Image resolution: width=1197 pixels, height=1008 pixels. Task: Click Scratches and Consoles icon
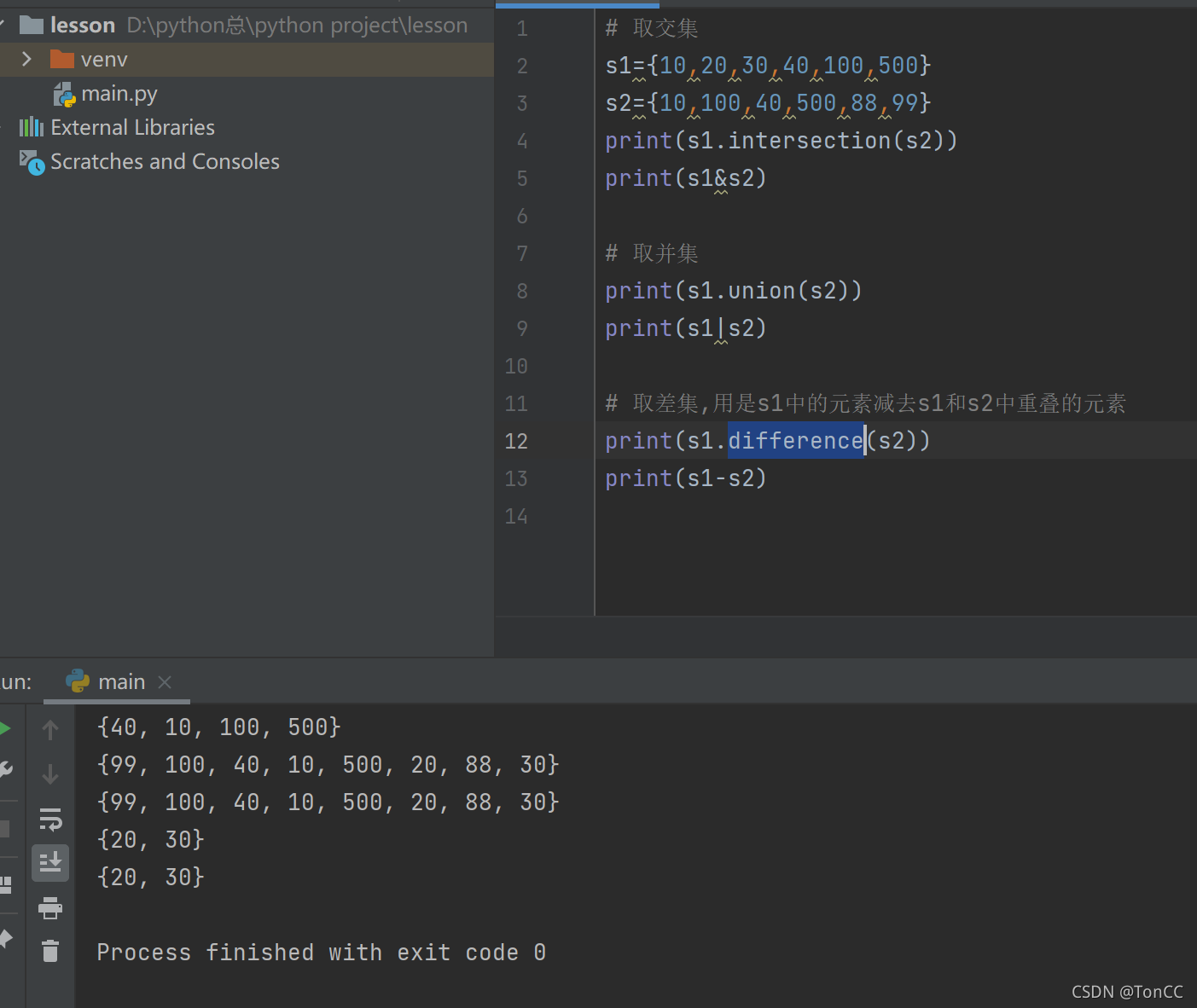click(32, 162)
